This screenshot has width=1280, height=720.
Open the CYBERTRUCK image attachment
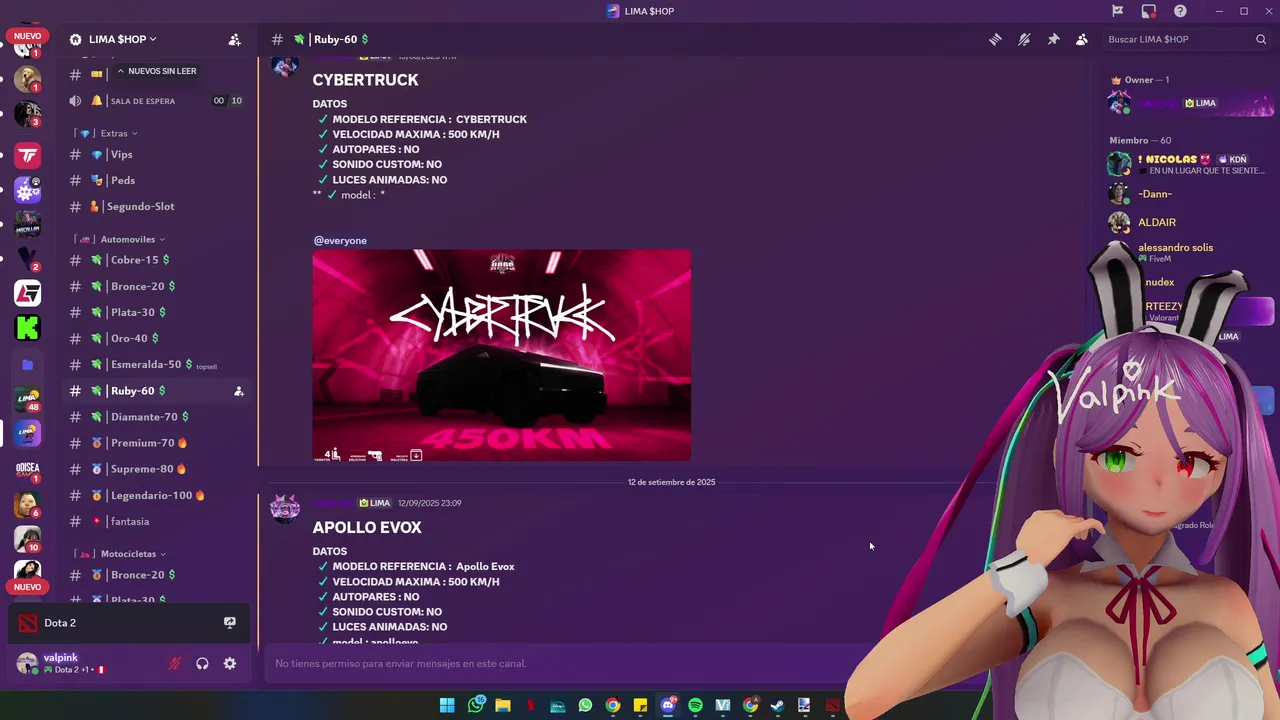pos(501,355)
